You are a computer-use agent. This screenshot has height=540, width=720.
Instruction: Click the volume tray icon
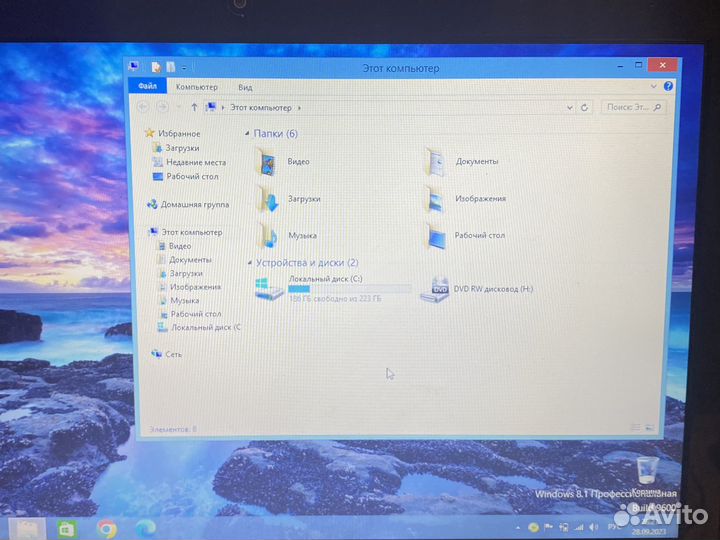click(594, 527)
